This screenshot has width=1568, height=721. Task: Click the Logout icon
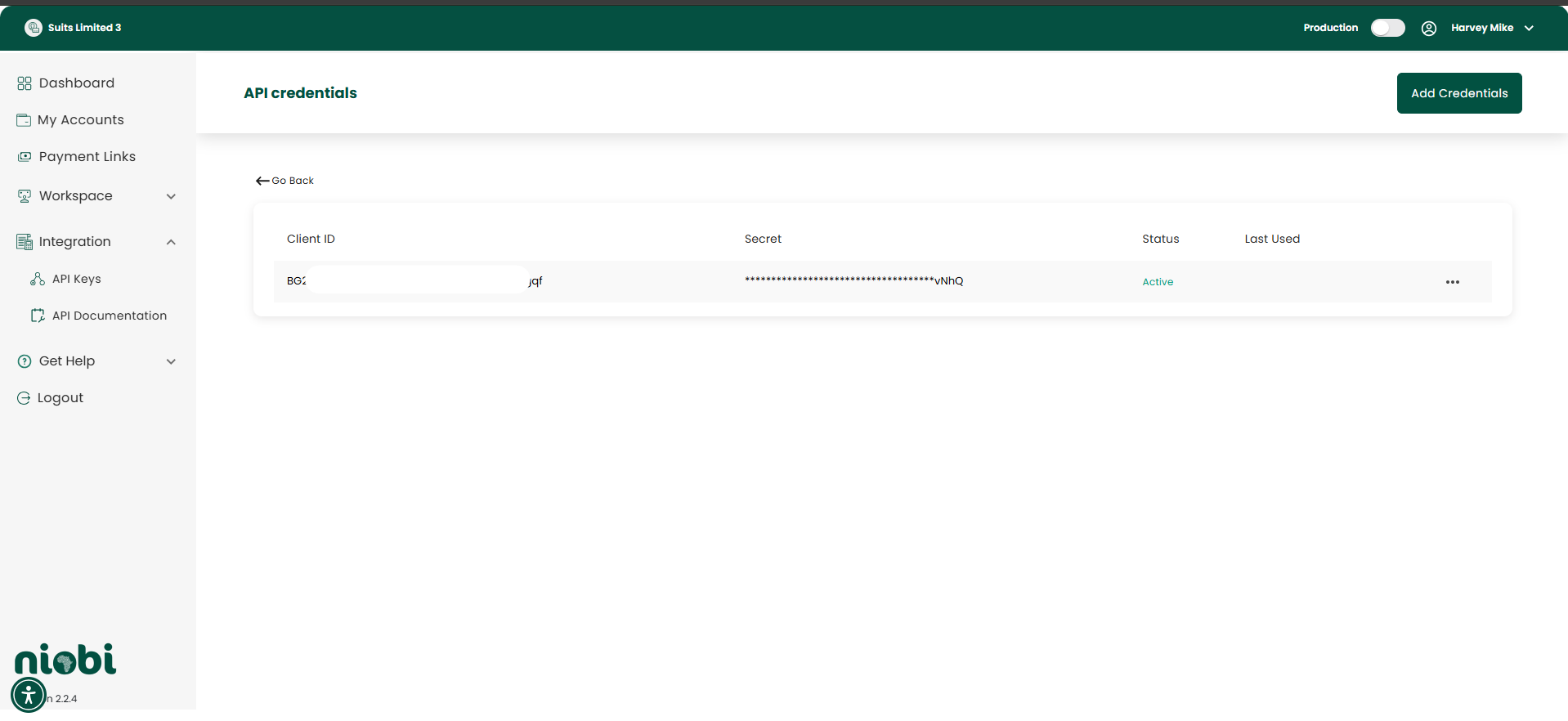24,398
